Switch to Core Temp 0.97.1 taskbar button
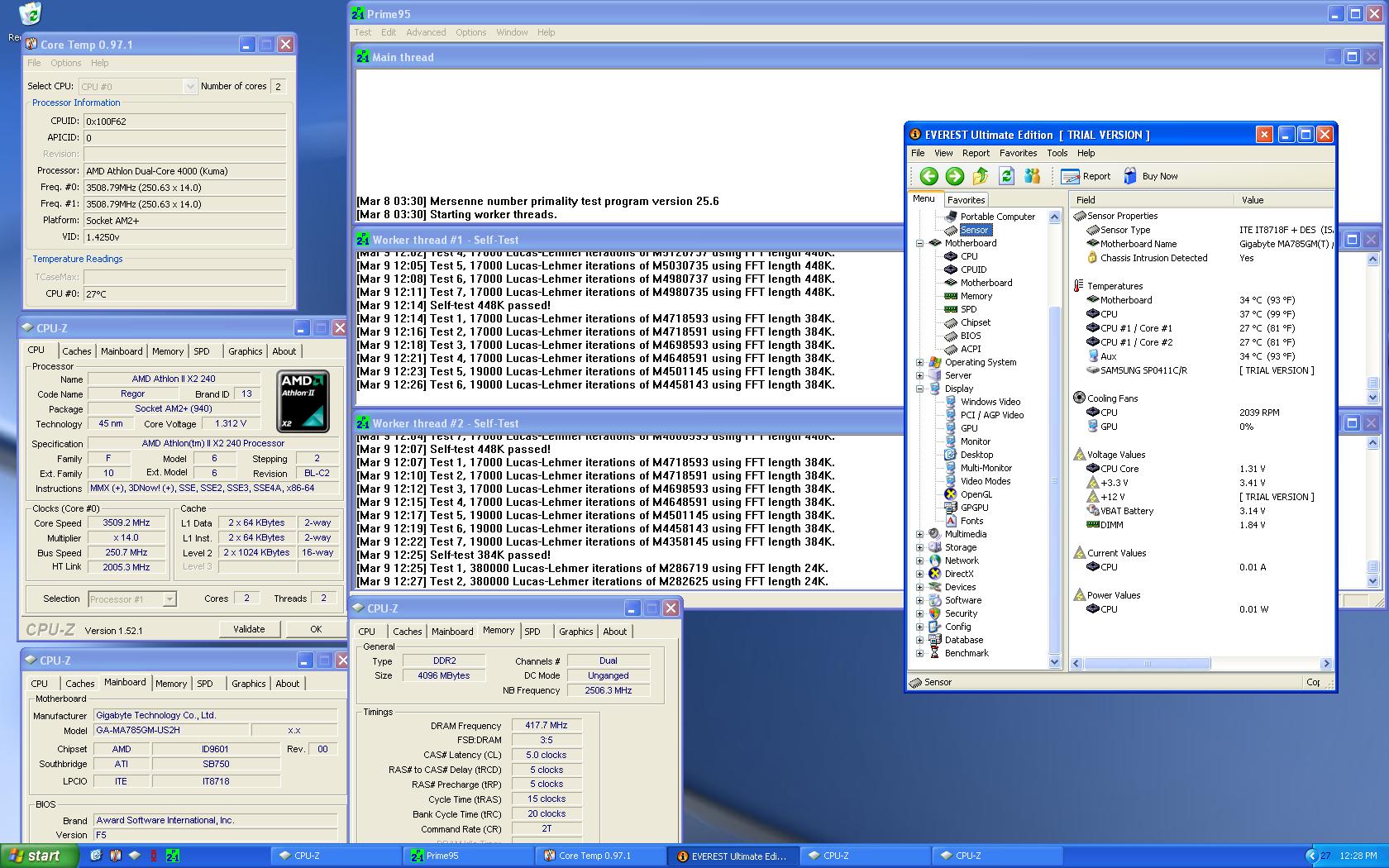 click(601, 856)
